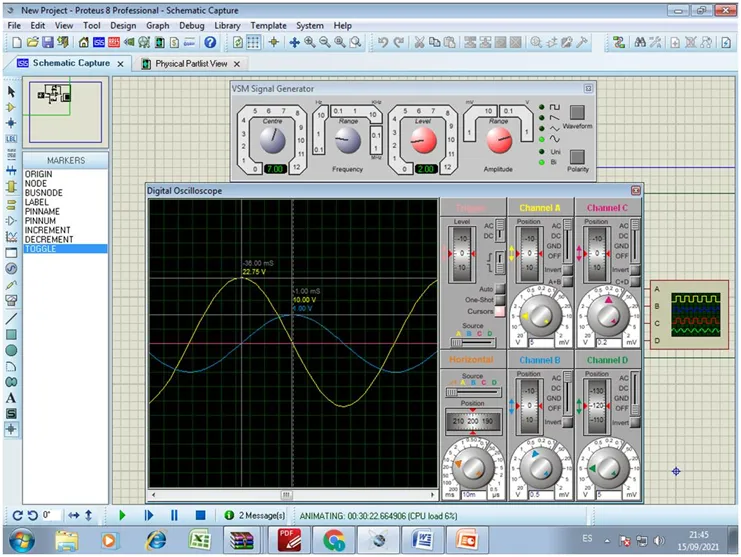Click the X-Mirror flip horizontal icon

74,515
